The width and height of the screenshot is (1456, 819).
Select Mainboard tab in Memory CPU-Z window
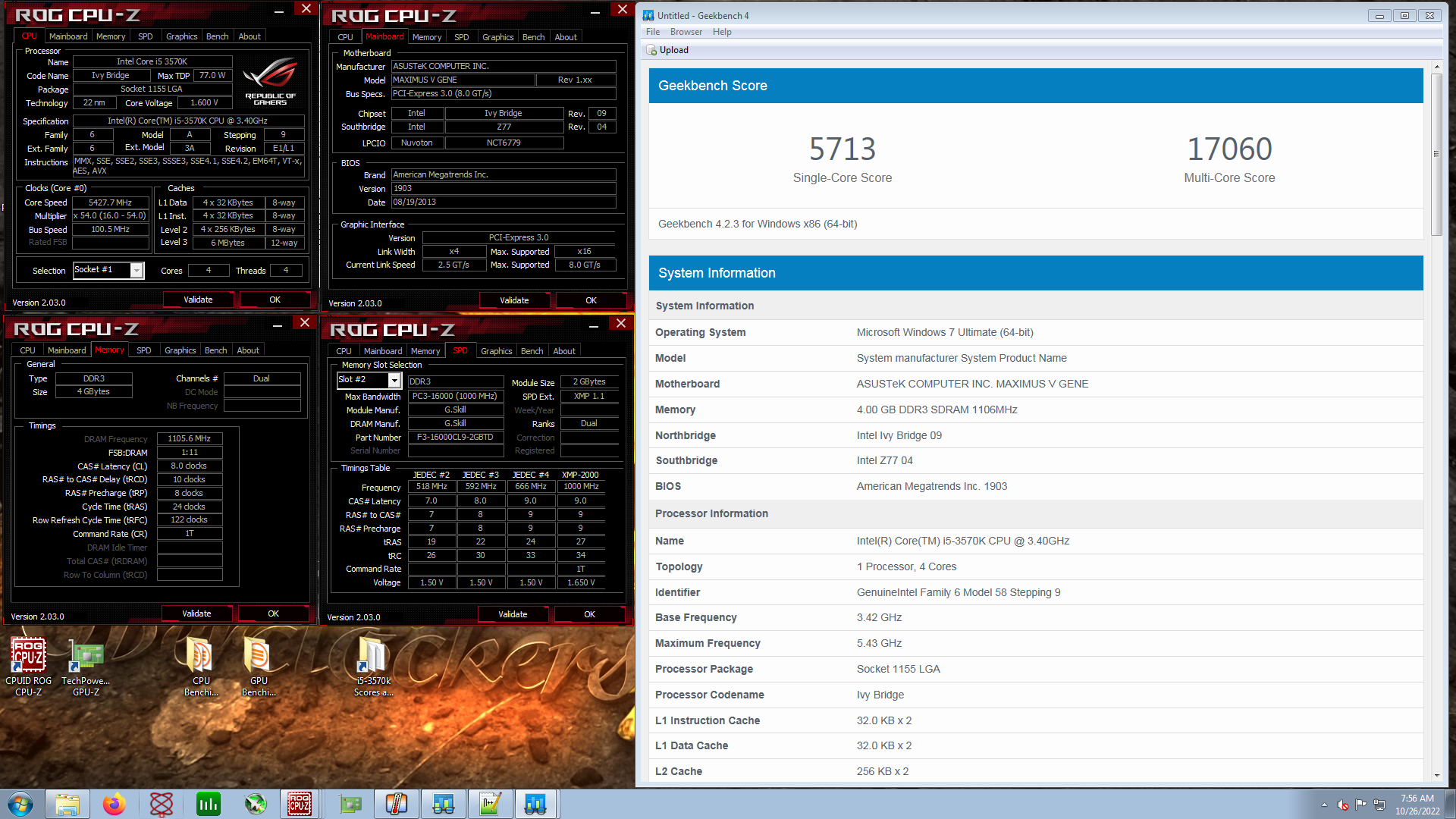click(67, 350)
